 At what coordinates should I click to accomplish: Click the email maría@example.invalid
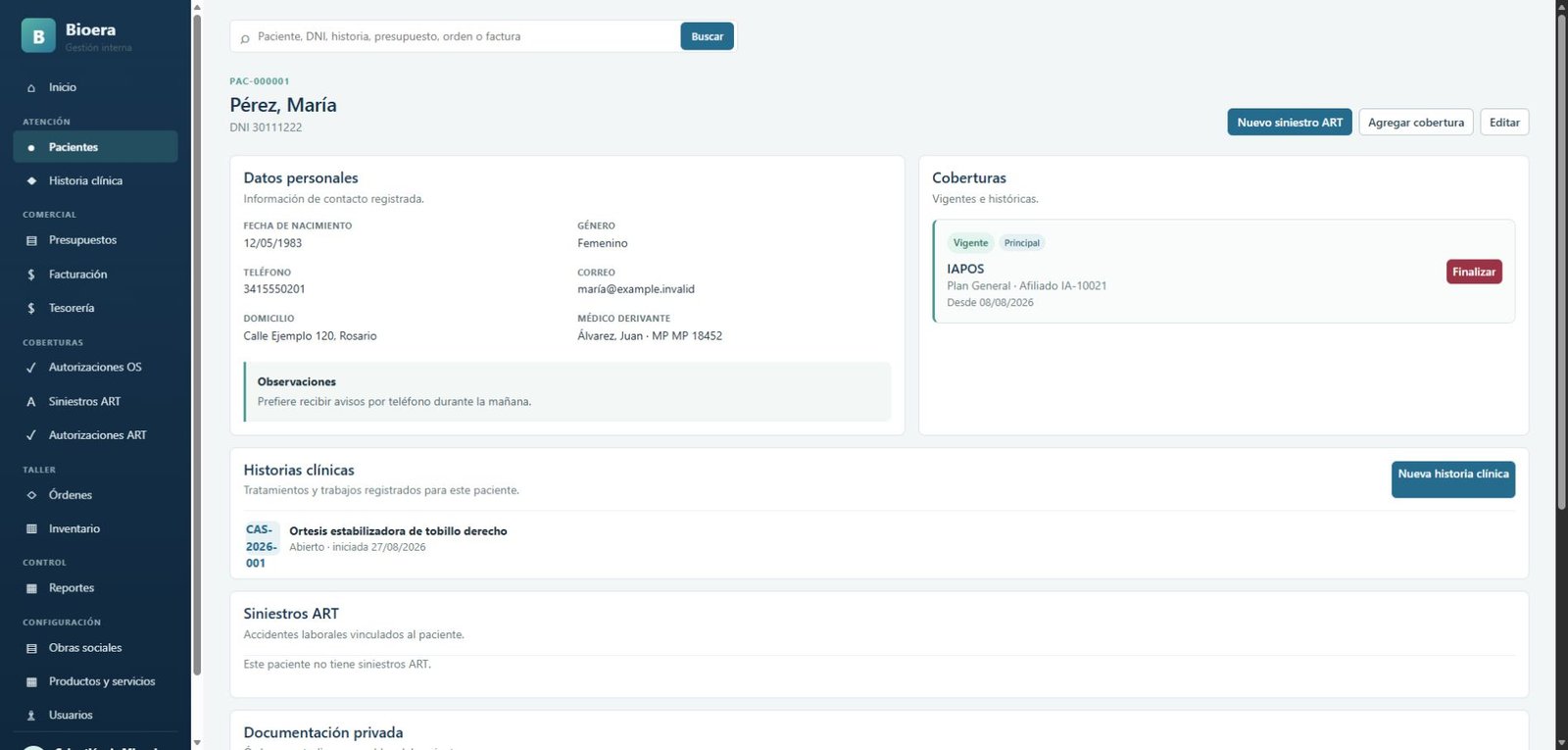coord(636,289)
